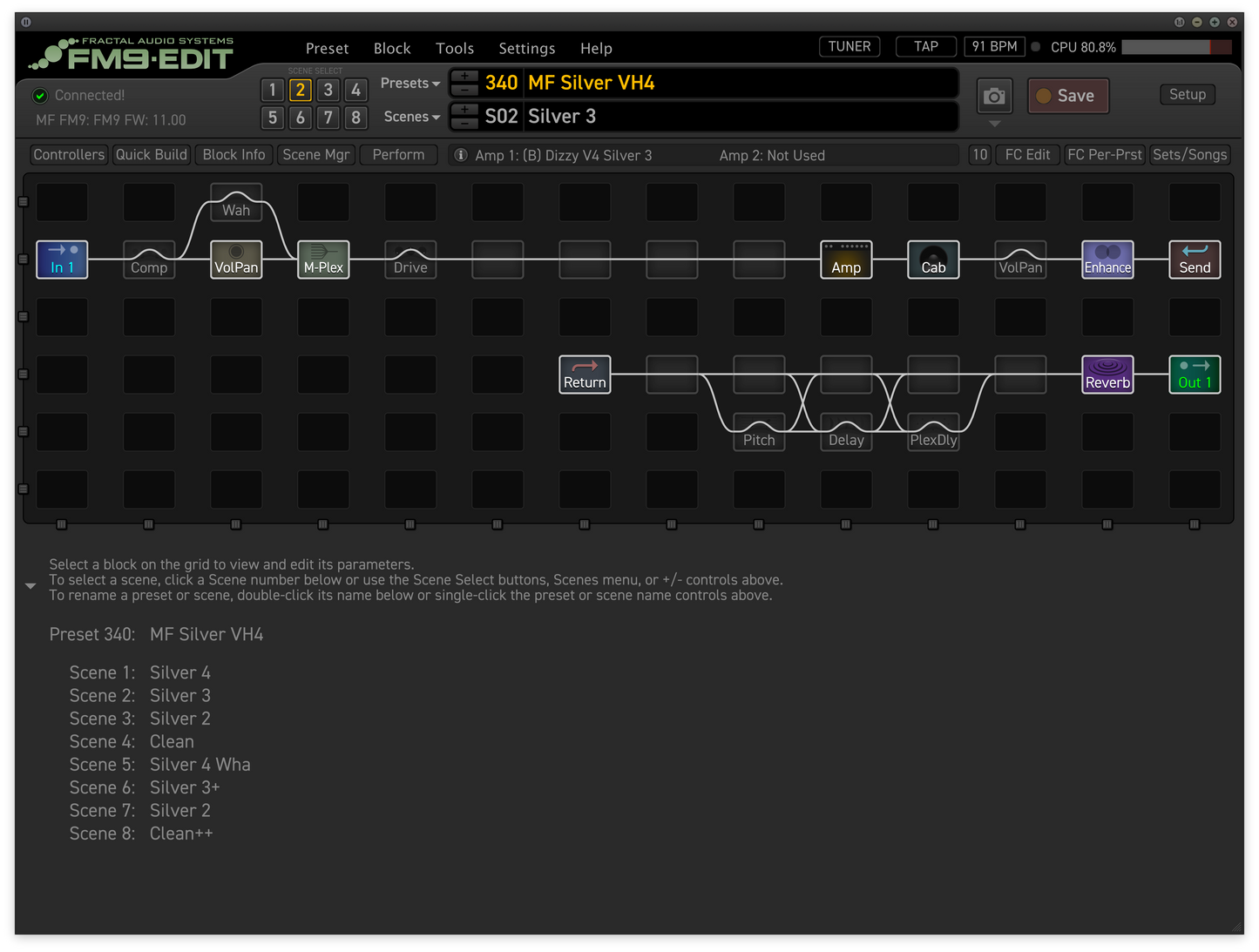Open FC Edit
Viewport: 1259px width, 952px height.
coord(1028,155)
